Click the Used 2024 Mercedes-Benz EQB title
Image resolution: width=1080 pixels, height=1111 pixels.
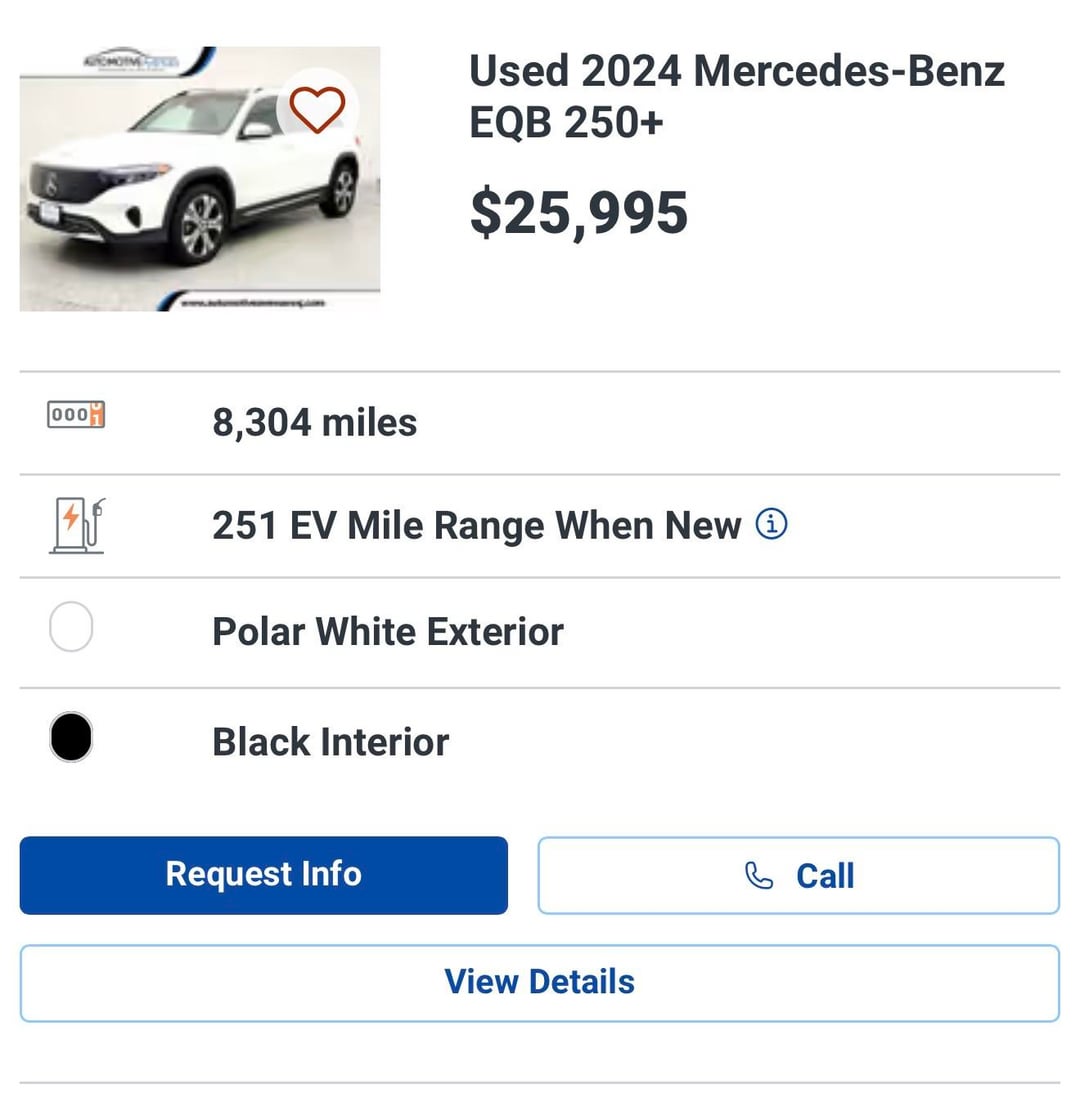pos(736,97)
